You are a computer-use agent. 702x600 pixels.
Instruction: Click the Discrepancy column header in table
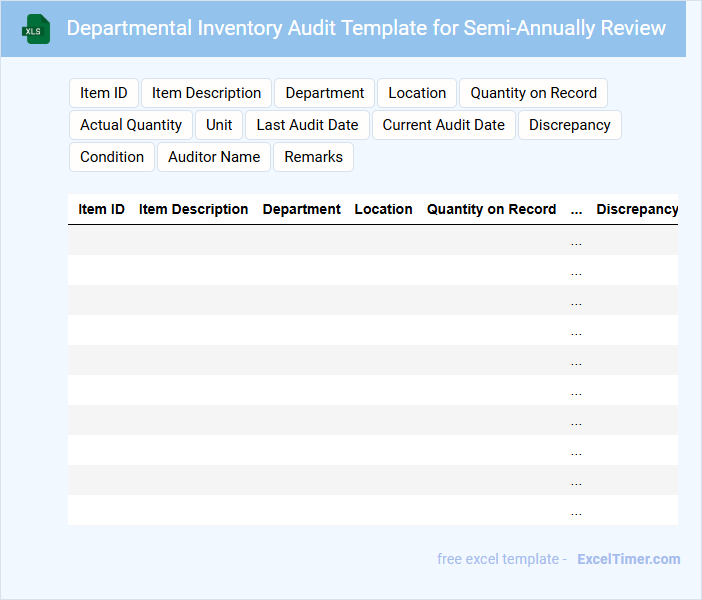637,210
